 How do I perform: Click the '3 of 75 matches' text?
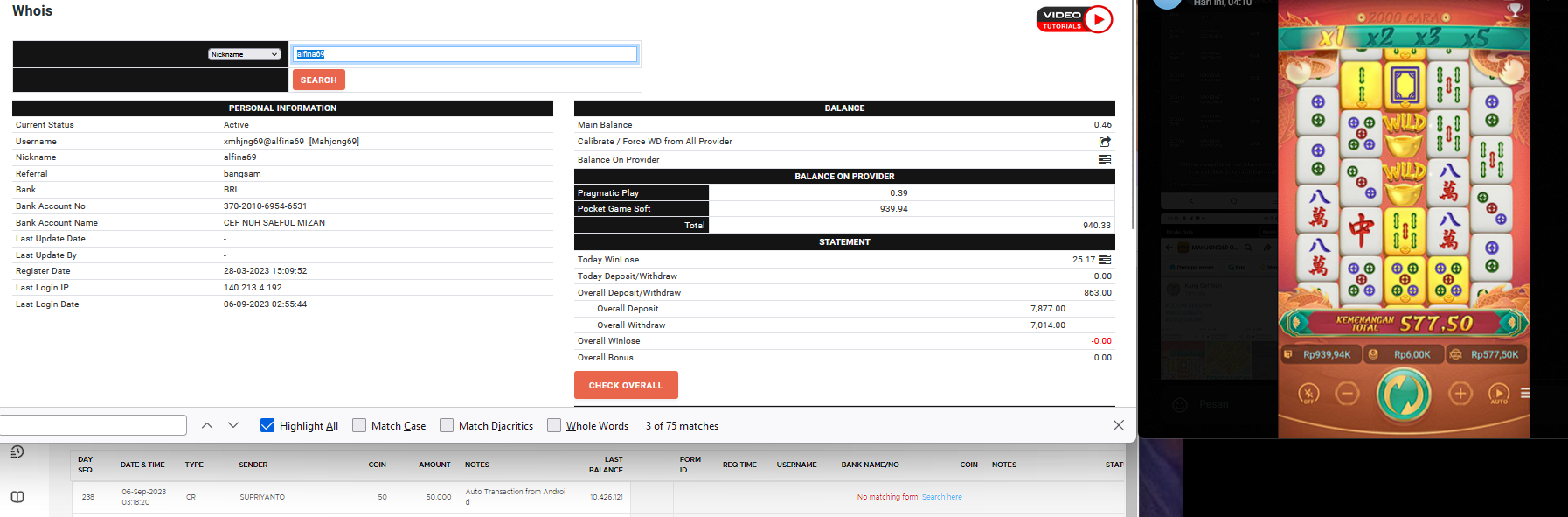[x=682, y=426]
